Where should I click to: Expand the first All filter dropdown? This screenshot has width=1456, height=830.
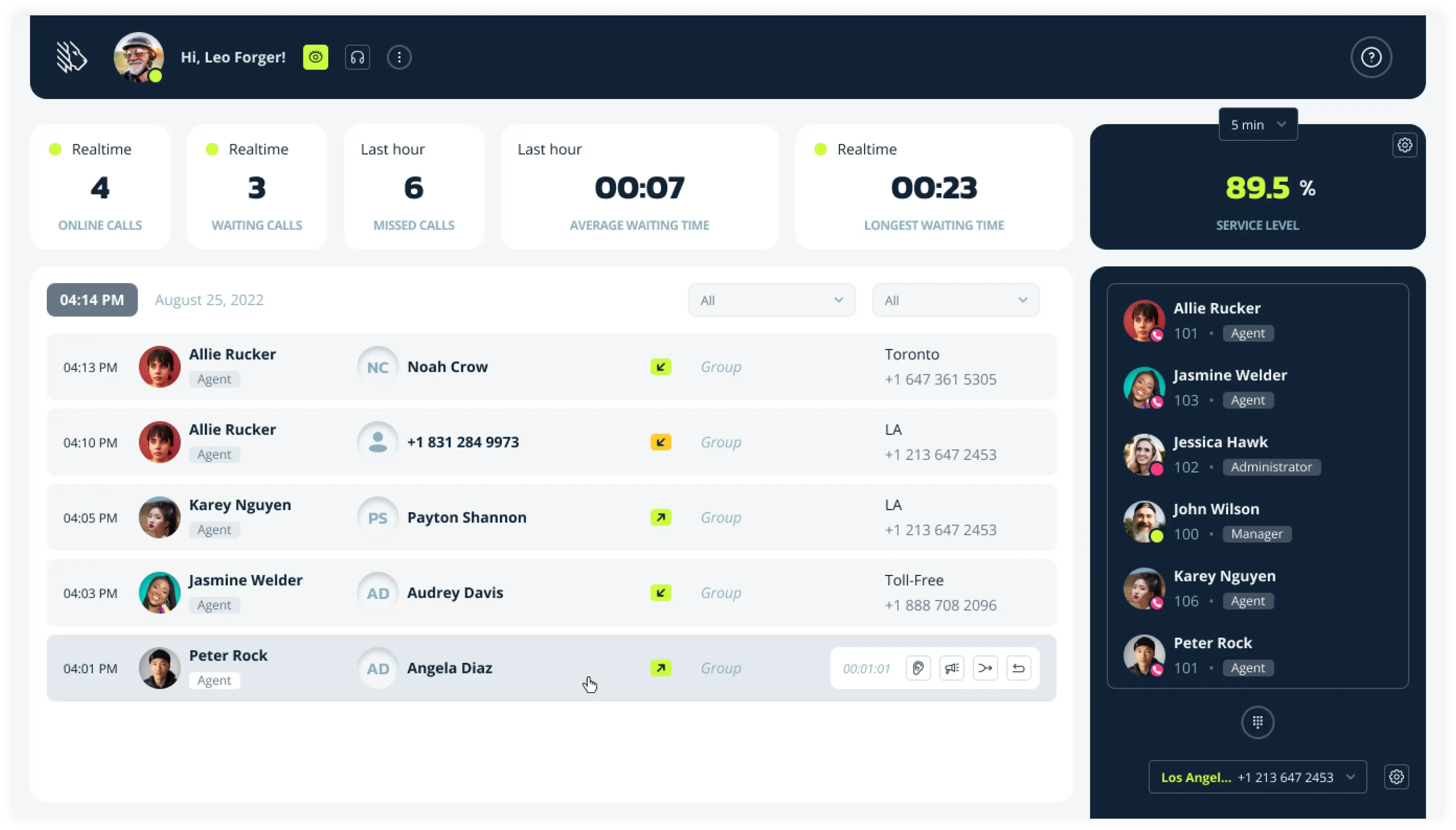(771, 299)
